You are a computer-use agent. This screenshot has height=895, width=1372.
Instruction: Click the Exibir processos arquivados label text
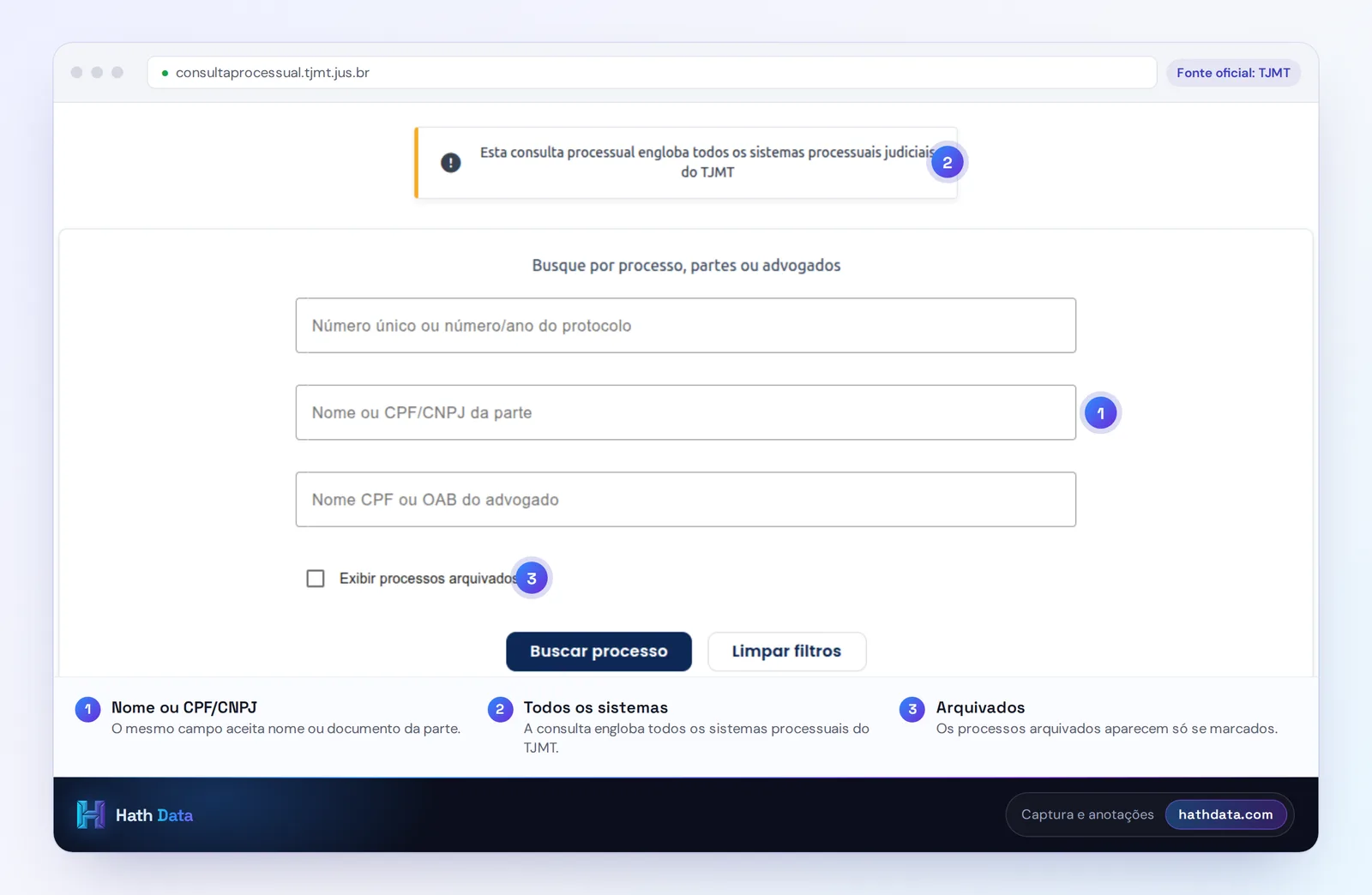point(427,579)
